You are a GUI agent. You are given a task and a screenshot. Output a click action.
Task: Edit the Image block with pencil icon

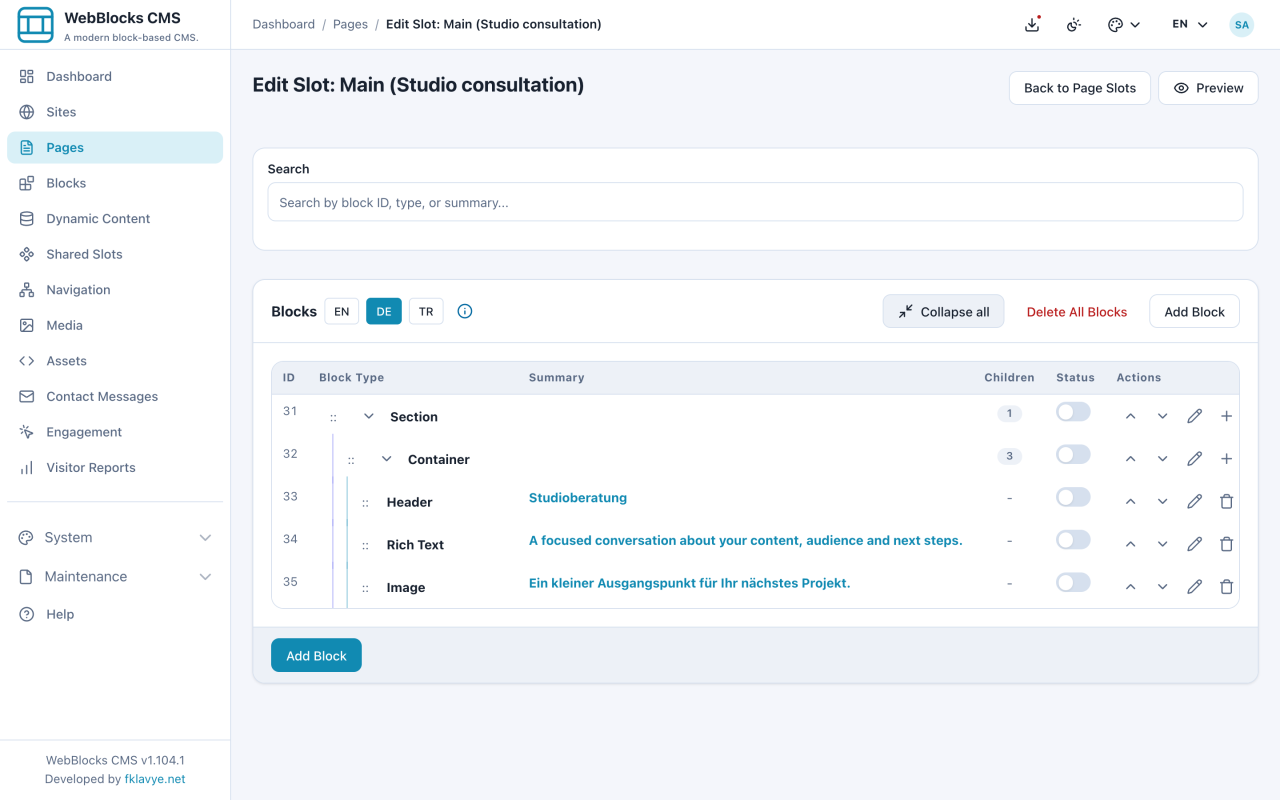1194,587
